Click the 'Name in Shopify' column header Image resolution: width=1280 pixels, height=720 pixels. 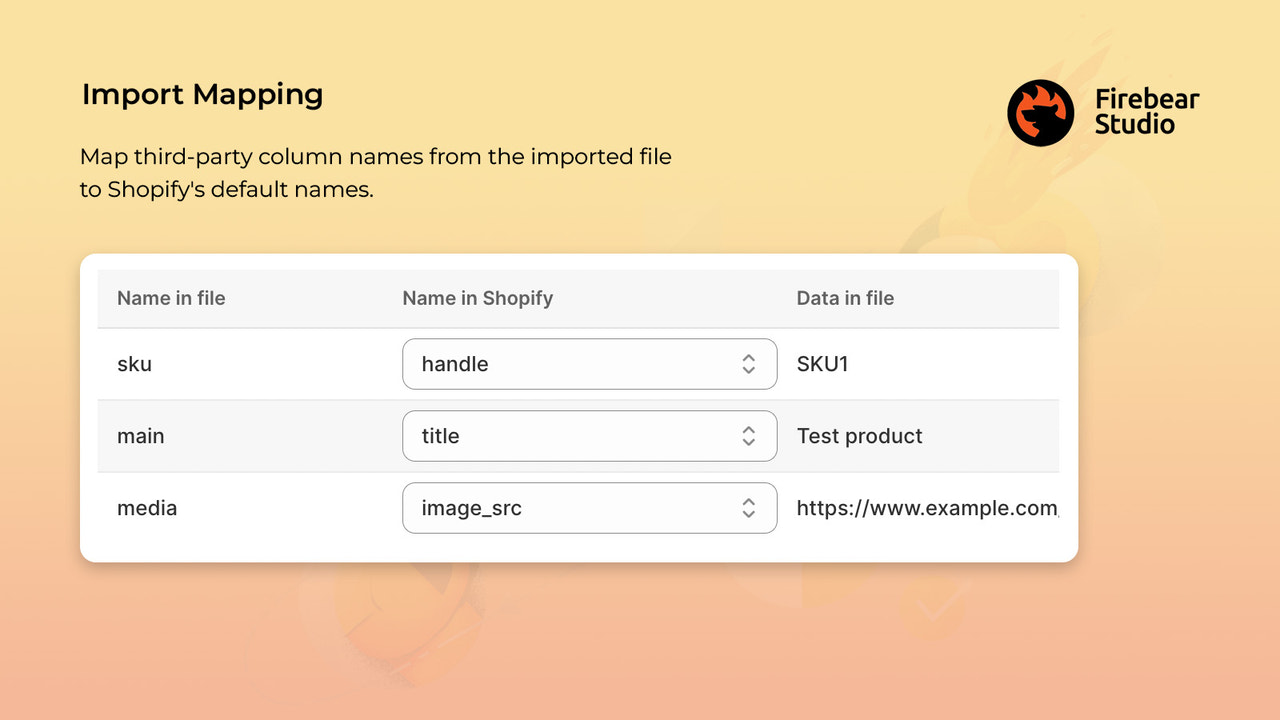(x=477, y=298)
